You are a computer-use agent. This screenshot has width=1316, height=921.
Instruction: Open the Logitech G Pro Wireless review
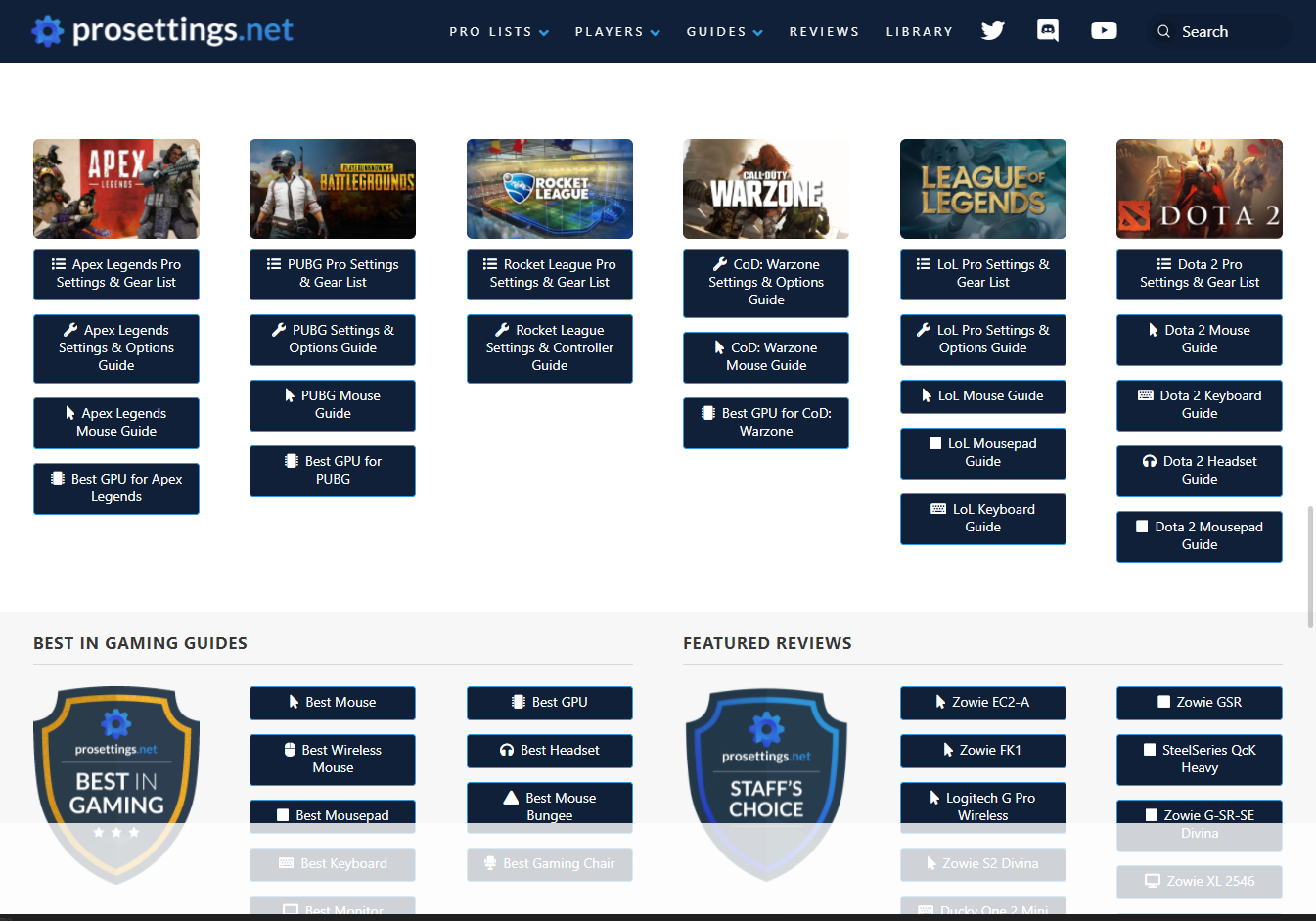click(x=983, y=807)
